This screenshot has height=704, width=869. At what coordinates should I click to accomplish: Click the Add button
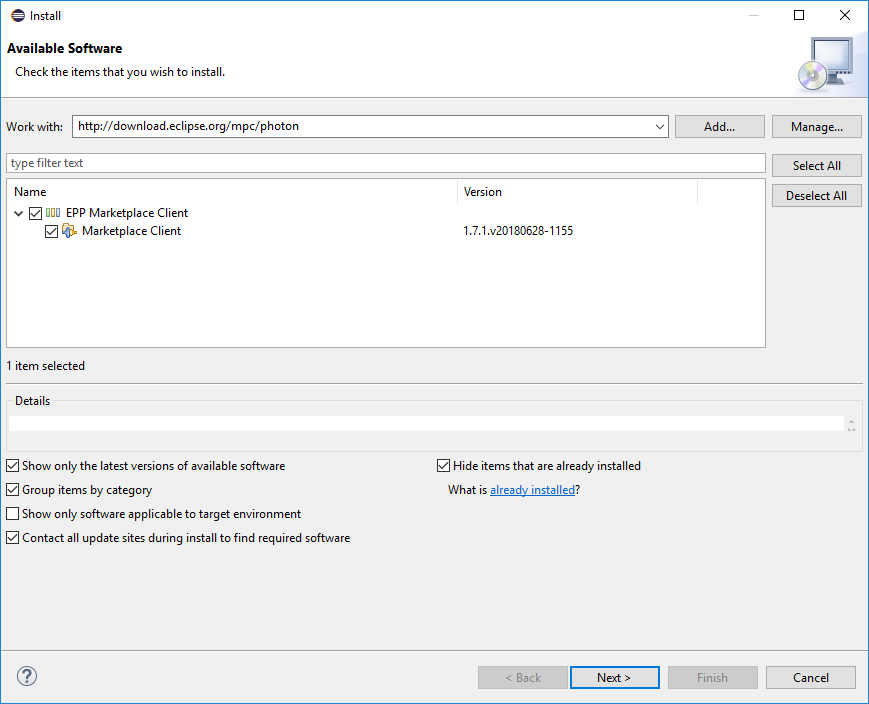click(719, 126)
